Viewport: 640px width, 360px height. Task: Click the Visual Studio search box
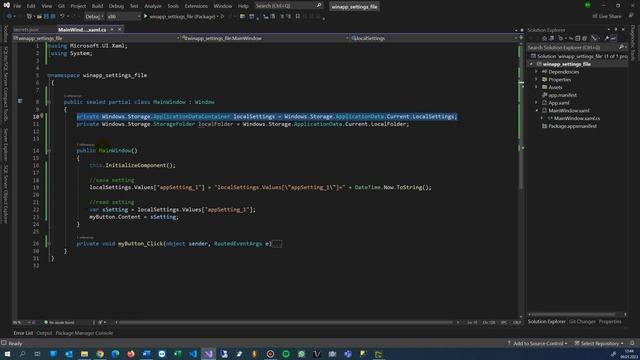coord(289,6)
